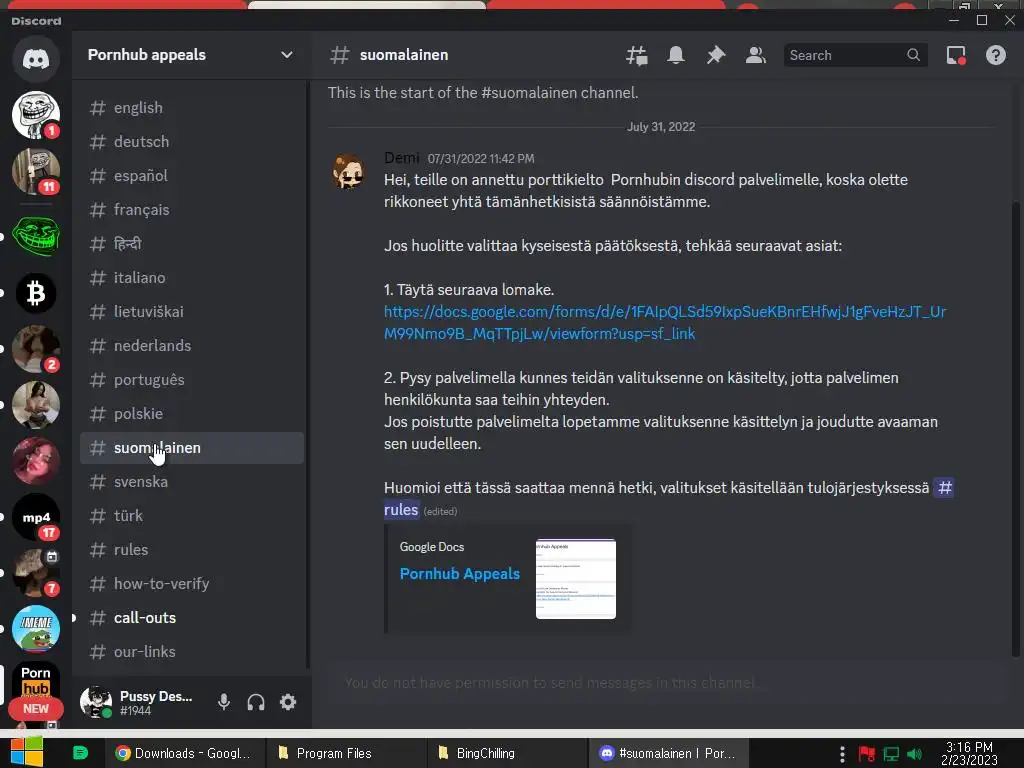Image resolution: width=1024 pixels, height=768 pixels.
Task: Open the nederlands channel
Action: tap(192, 345)
